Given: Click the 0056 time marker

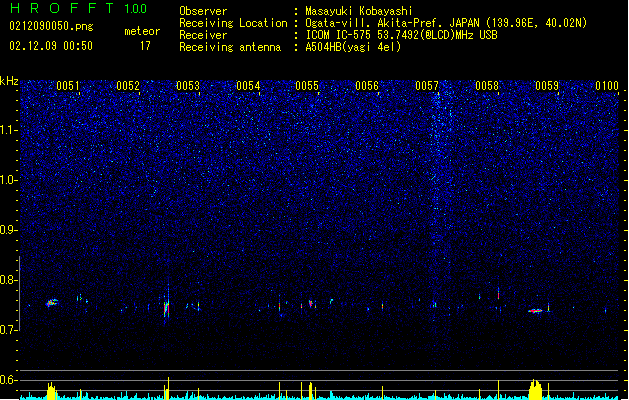Looking at the screenshot, I should point(367,85).
